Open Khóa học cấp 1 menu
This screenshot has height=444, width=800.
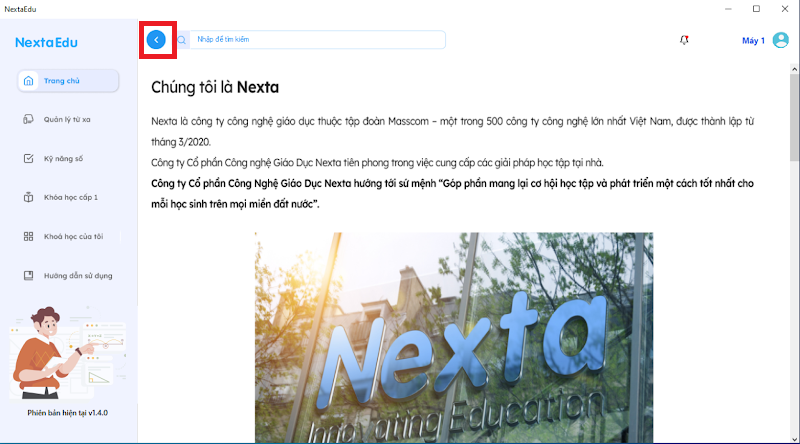70,198
